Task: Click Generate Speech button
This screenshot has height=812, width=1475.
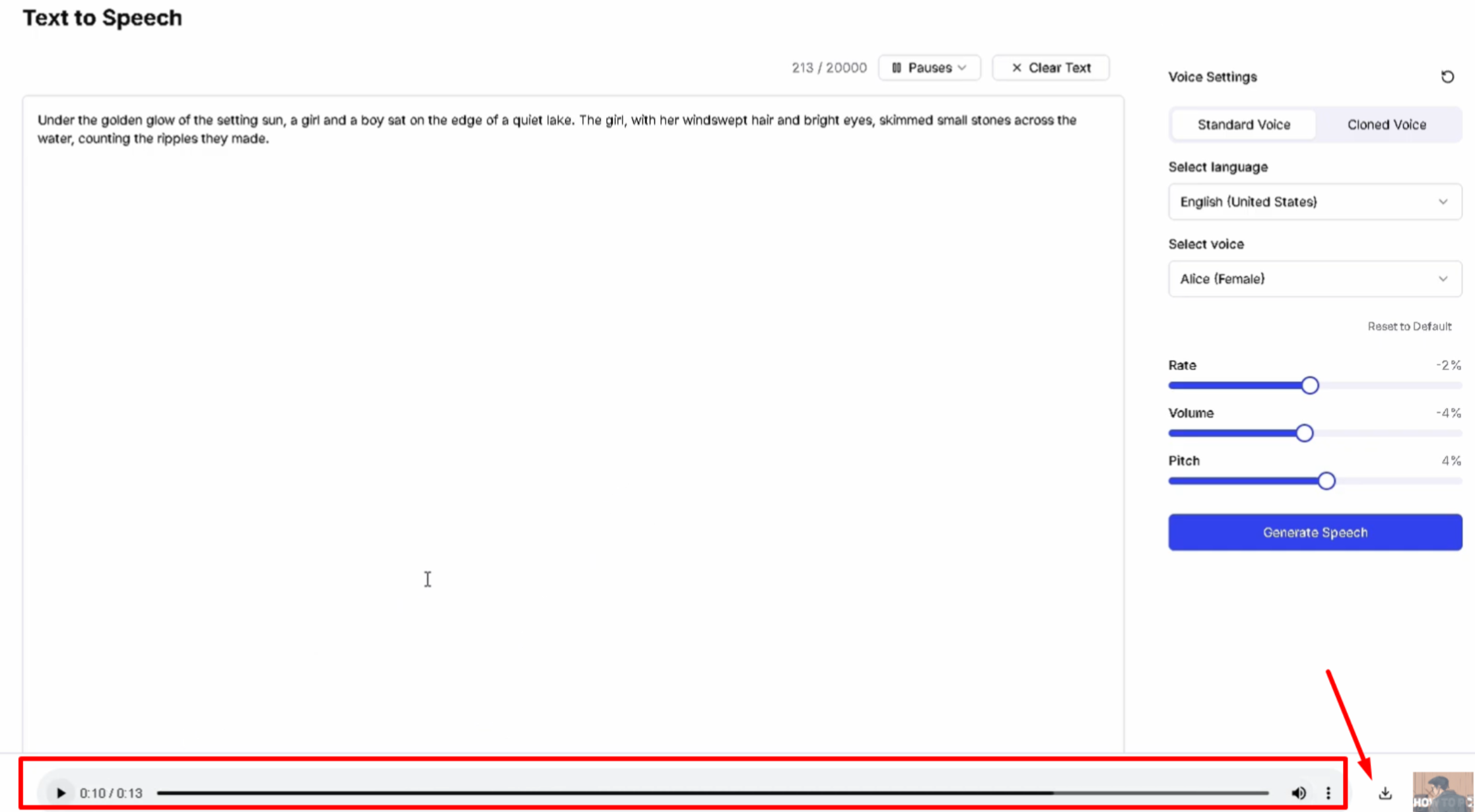Action: pyautogui.click(x=1315, y=532)
